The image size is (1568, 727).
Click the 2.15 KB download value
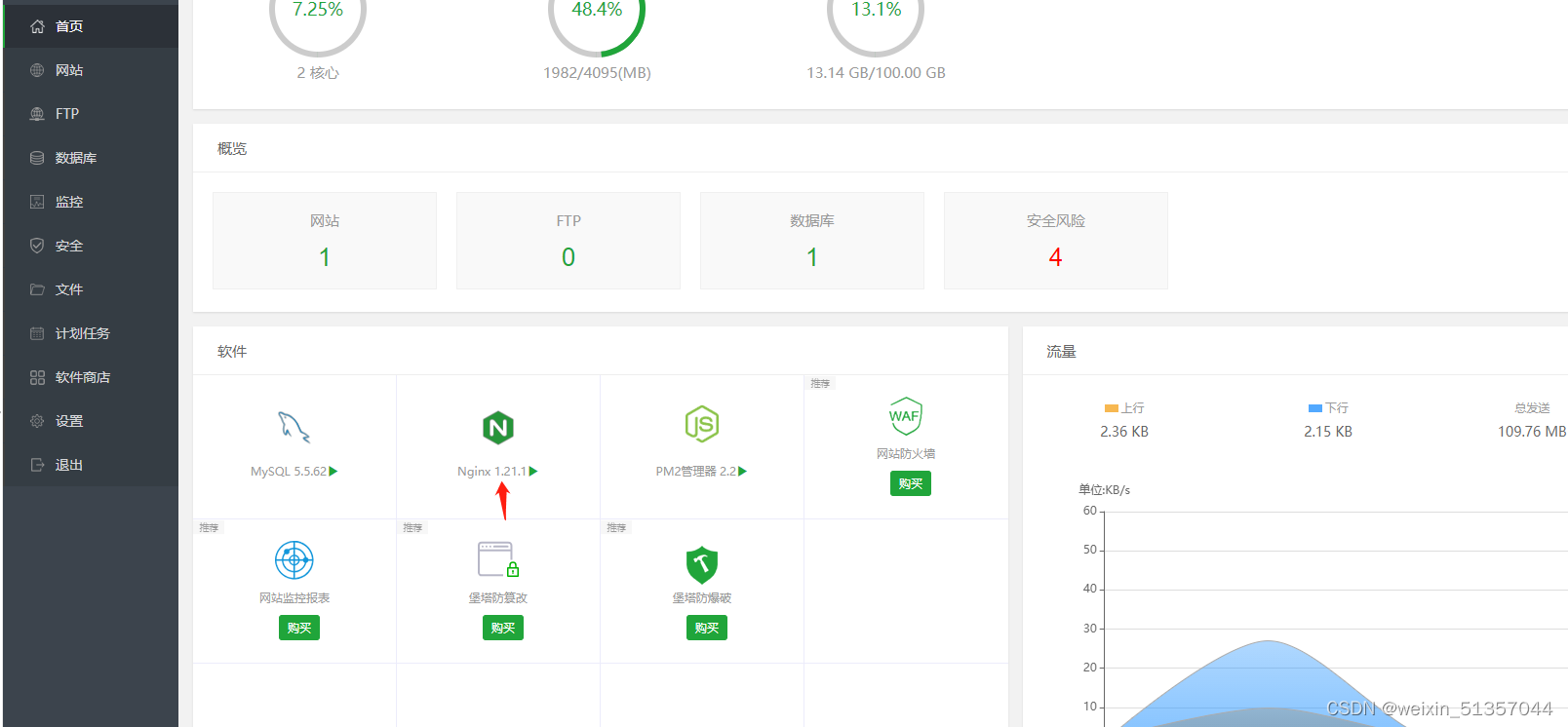[1328, 432]
